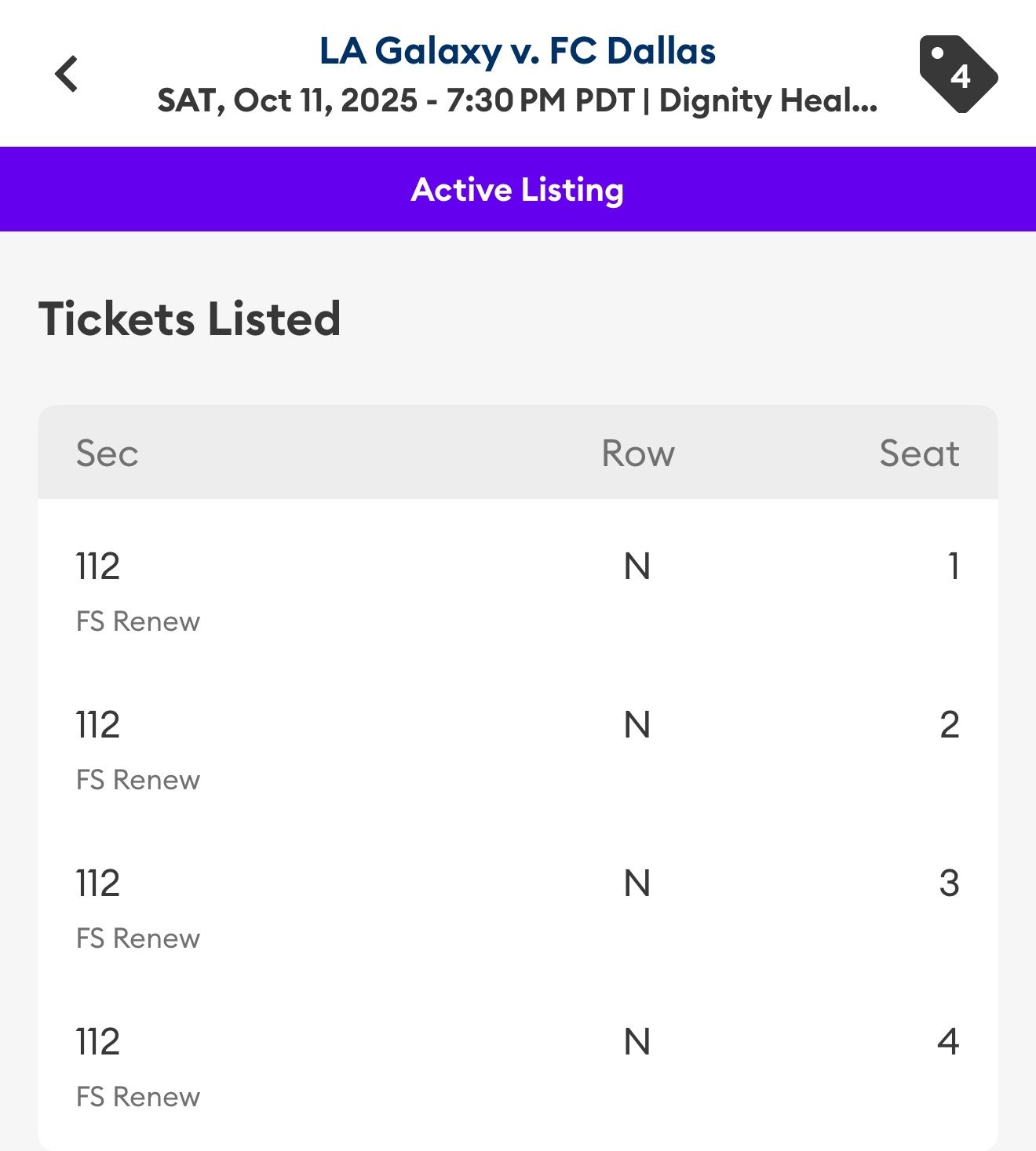Select seat number 3 in the list
The height and width of the screenshot is (1151, 1036).
click(949, 883)
